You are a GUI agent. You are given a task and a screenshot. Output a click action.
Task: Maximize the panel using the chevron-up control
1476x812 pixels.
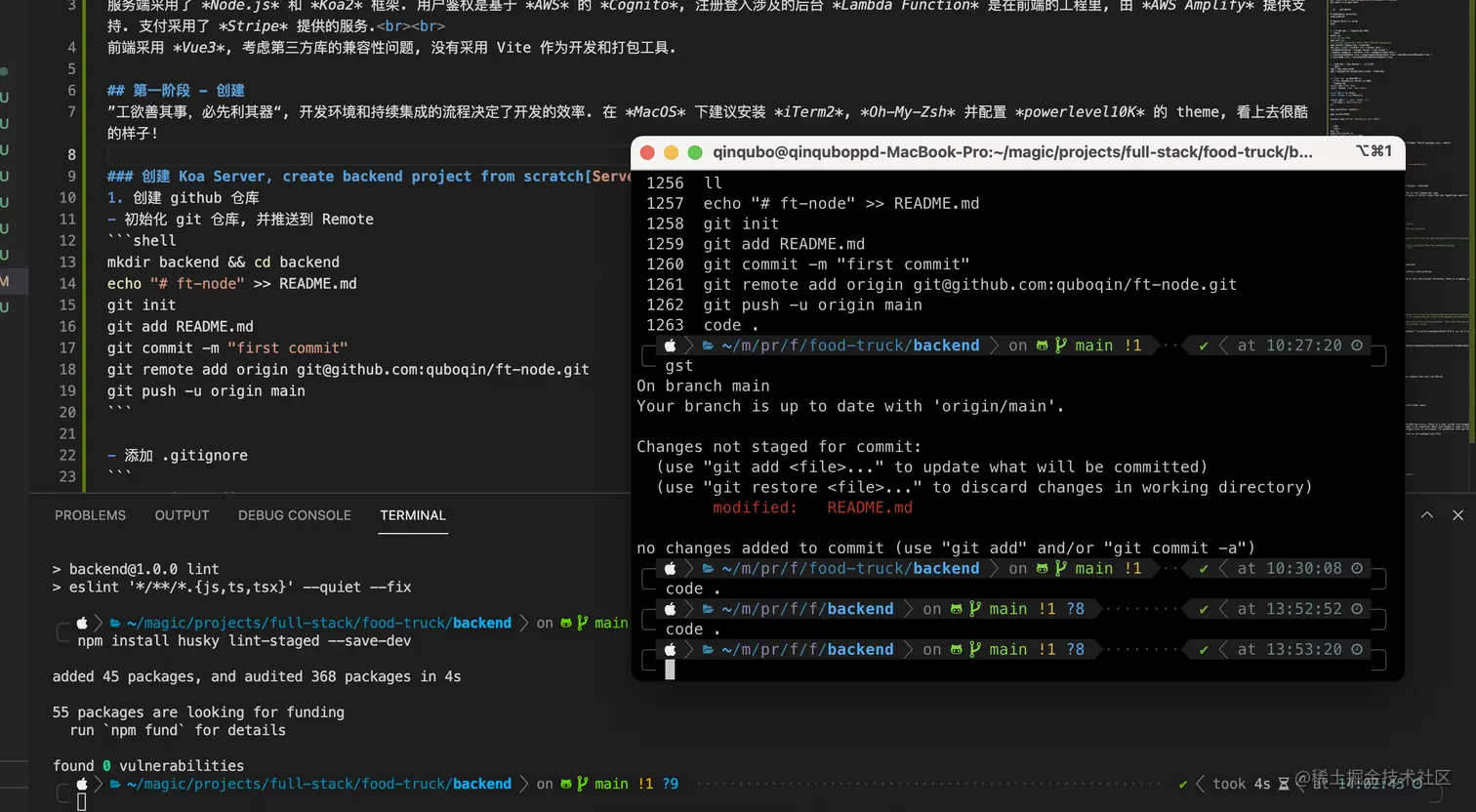(x=1426, y=514)
